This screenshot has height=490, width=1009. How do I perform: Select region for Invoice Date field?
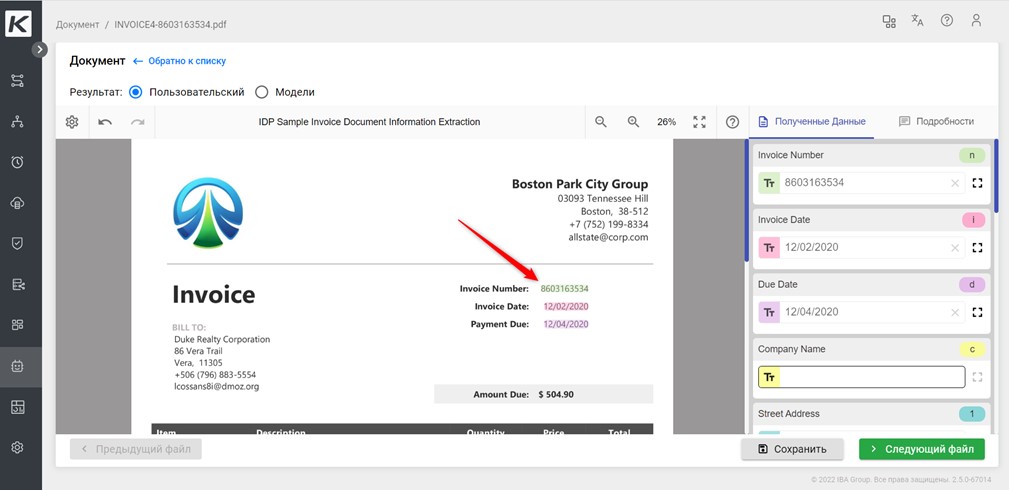coord(977,247)
